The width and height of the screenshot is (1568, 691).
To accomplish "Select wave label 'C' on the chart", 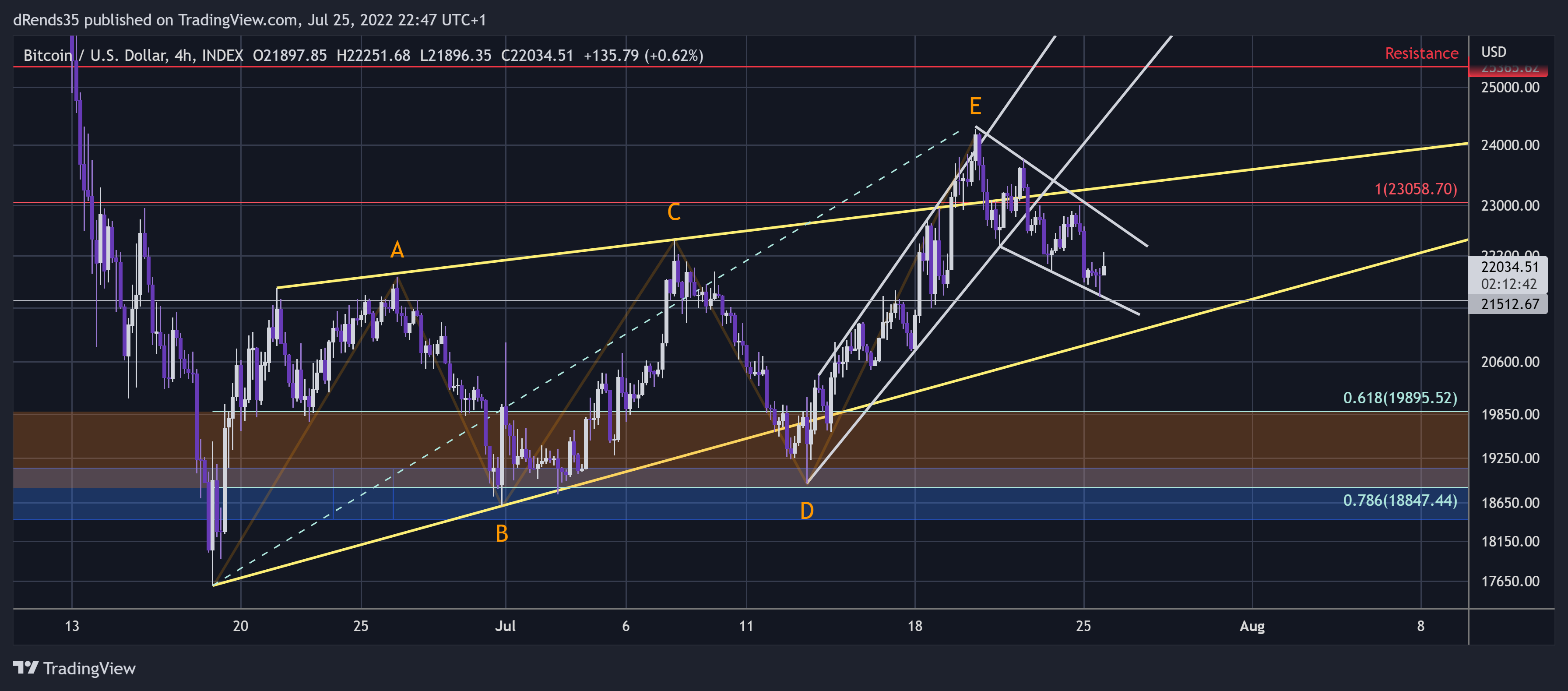I will [674, 212].
